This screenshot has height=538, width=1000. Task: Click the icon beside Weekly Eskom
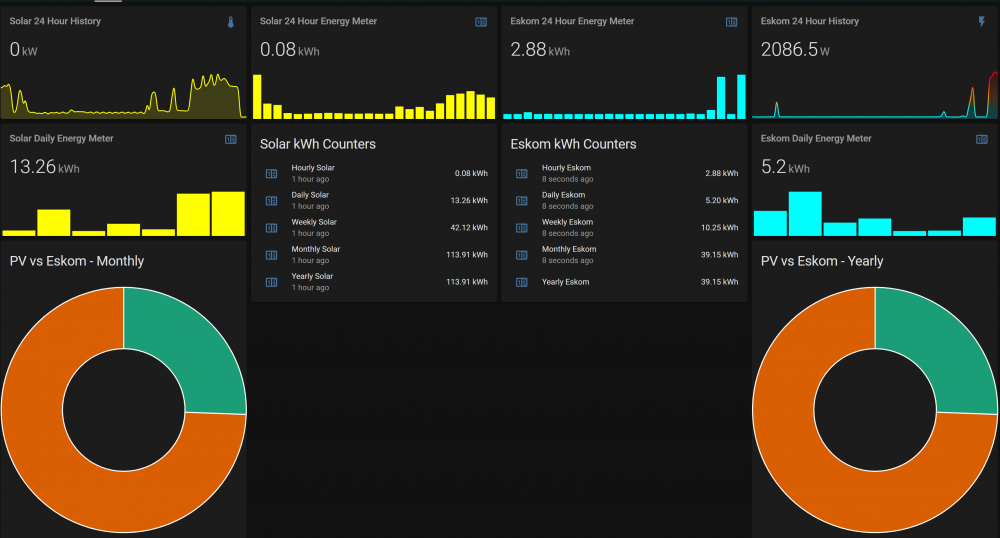coord(521,227)
